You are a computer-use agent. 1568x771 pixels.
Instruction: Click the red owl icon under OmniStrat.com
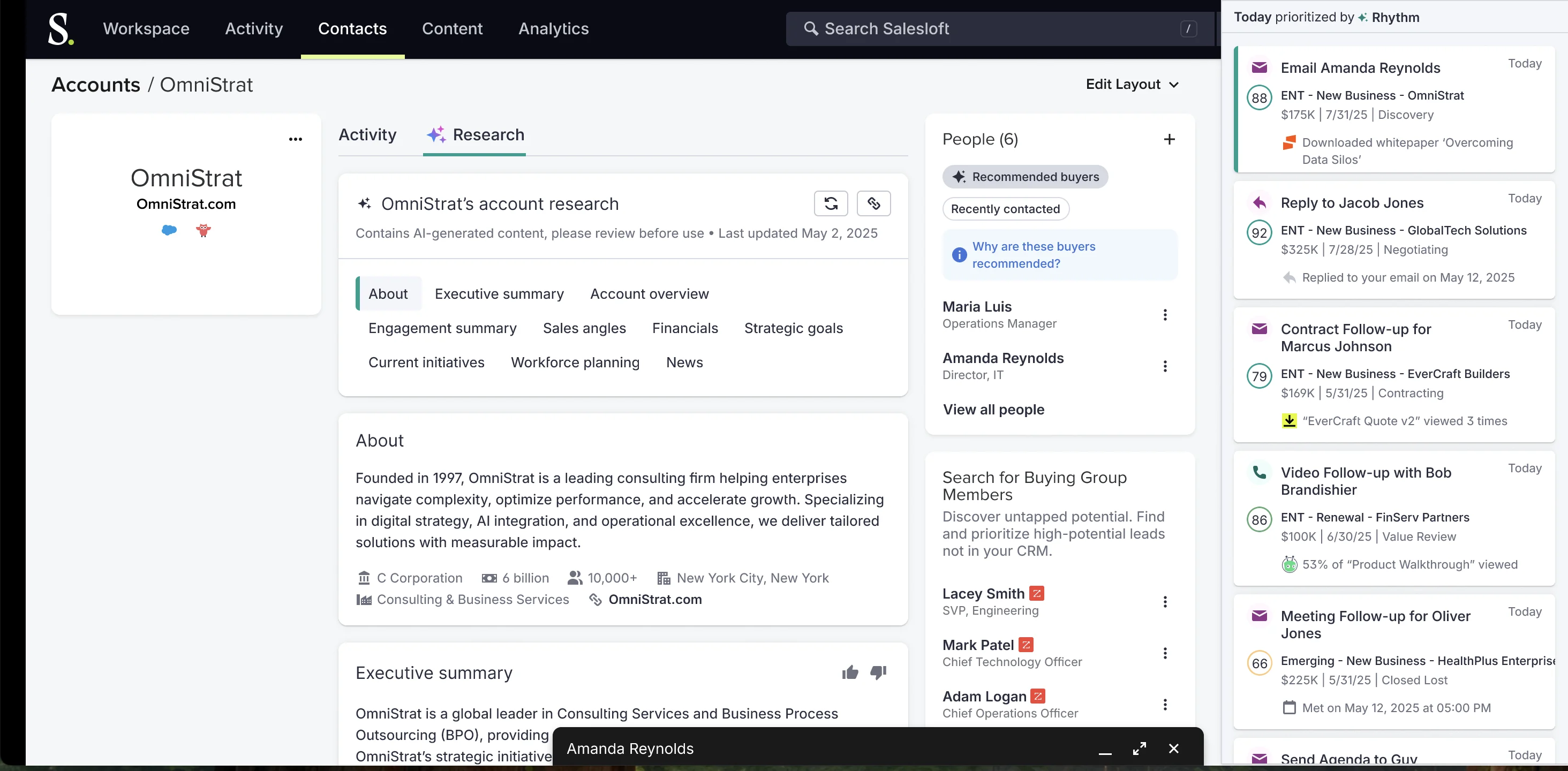[x=203, y=230]
